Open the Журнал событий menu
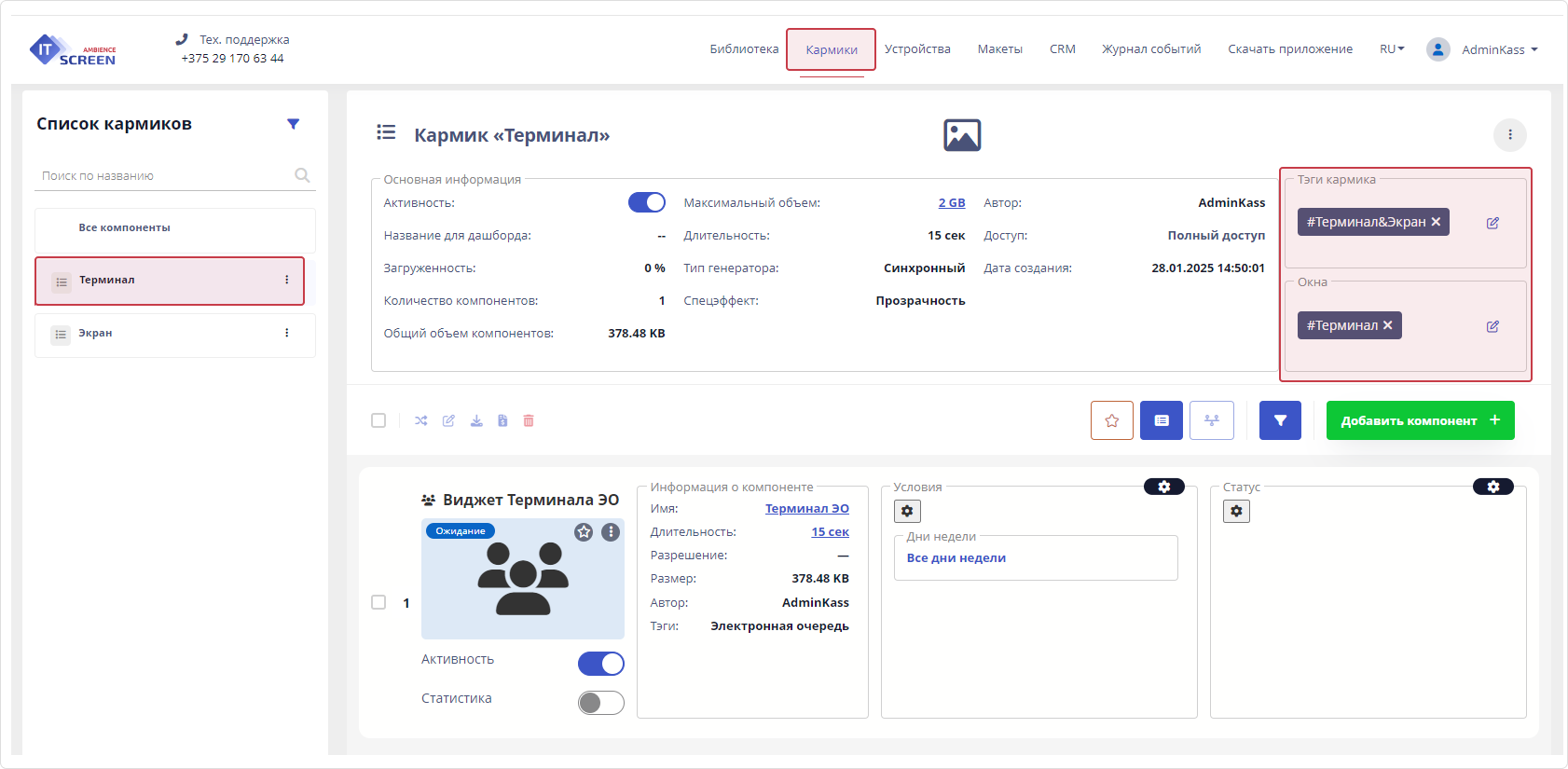This screenshot has height=769, width=1568. point(1151,49)
